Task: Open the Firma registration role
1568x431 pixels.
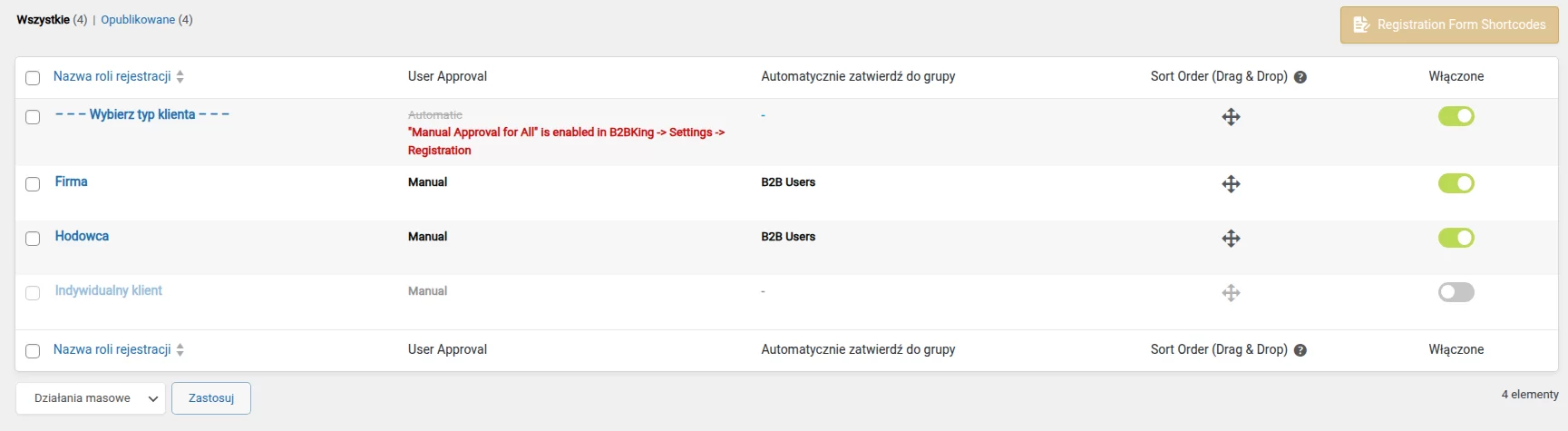Action: pos(72,182)
